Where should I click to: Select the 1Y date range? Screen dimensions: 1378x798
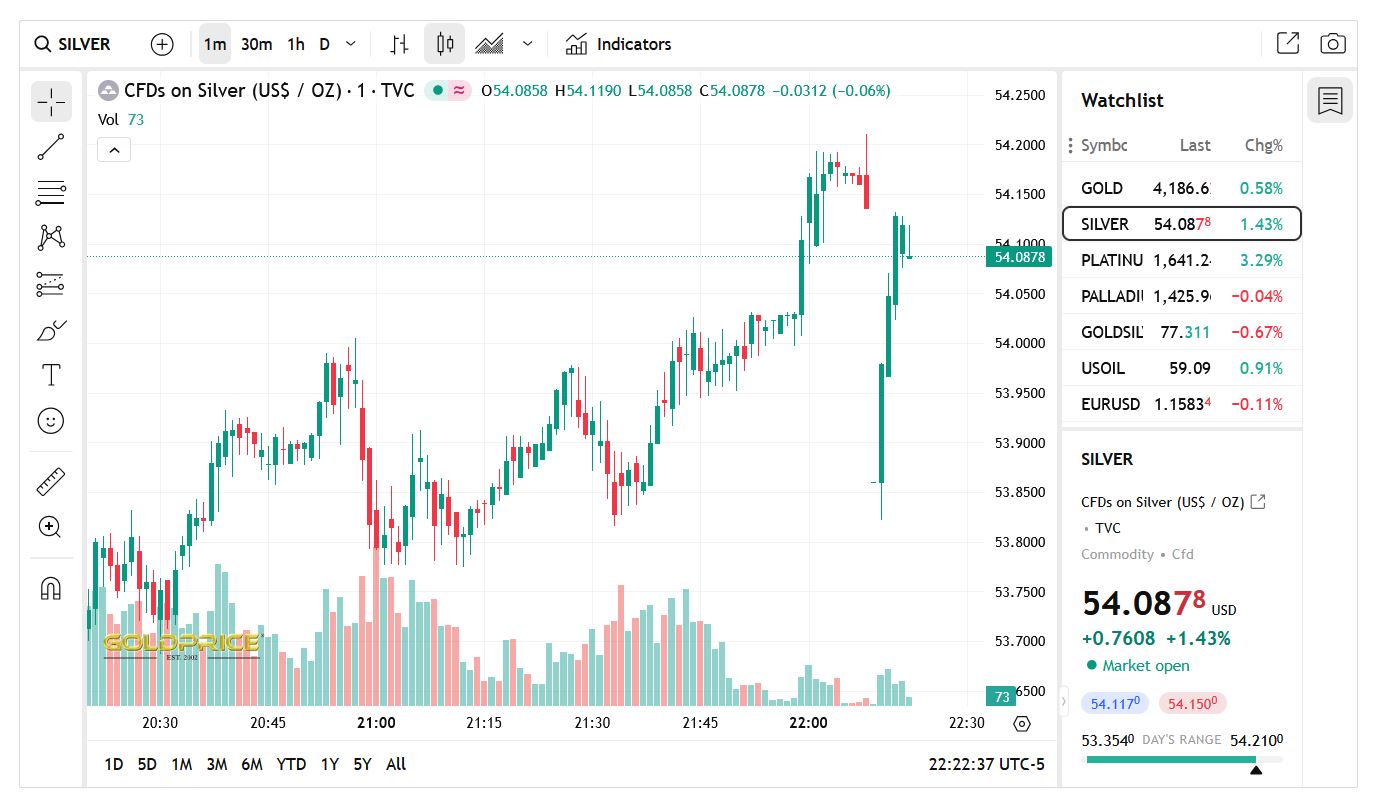point(329,764)
